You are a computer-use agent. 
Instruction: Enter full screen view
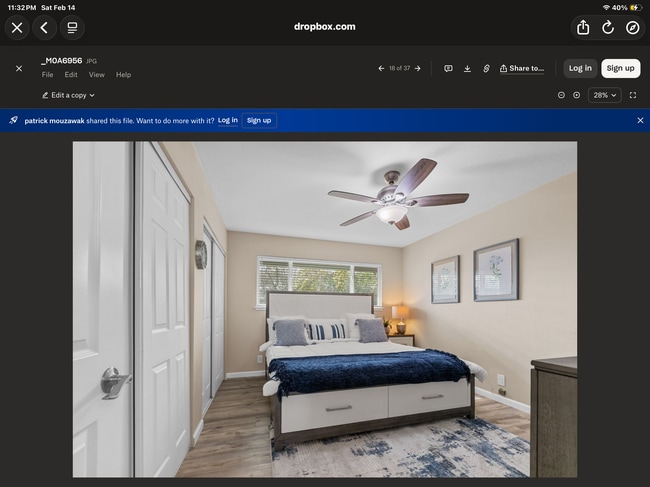[x=633, y=95]
